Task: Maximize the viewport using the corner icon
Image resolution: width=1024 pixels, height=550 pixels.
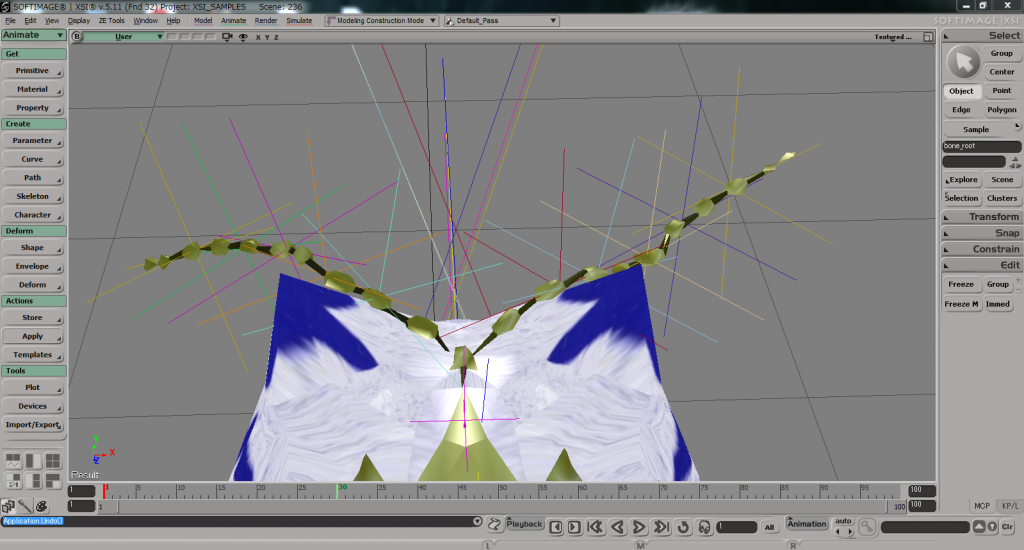Action: point(928,37)
